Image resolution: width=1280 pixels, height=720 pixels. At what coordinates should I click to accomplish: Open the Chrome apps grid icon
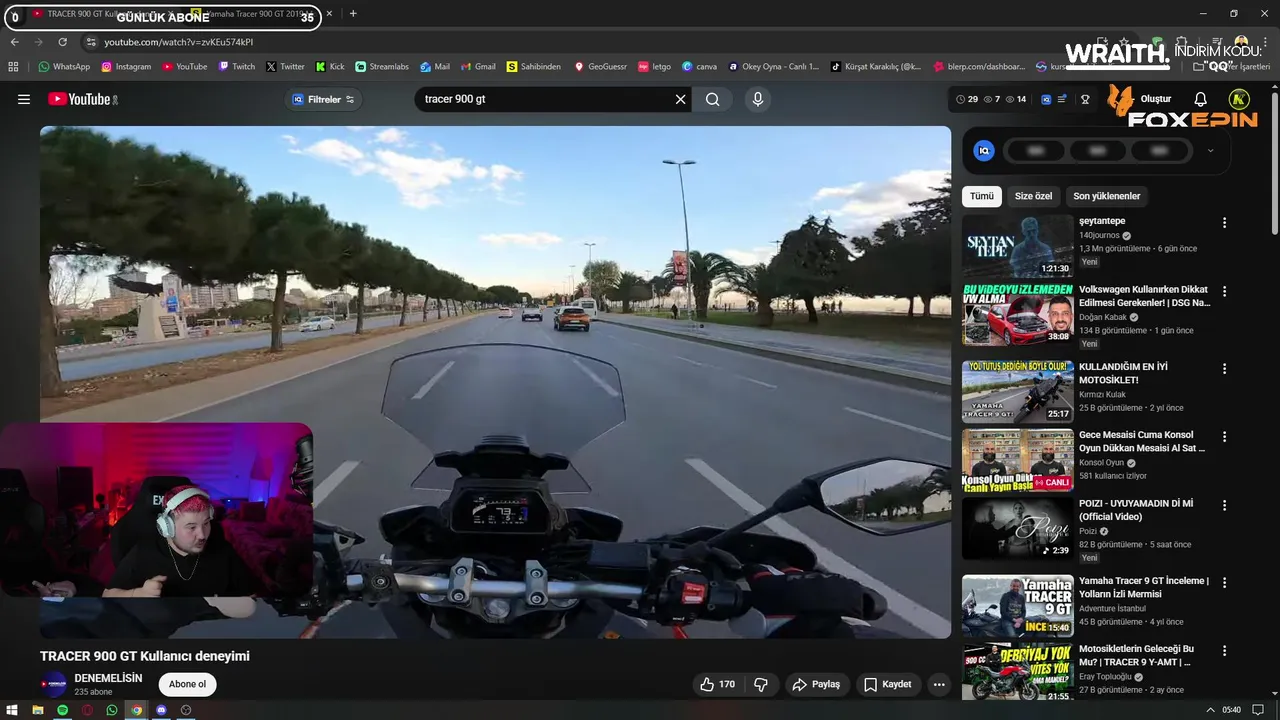click(13, 66)
